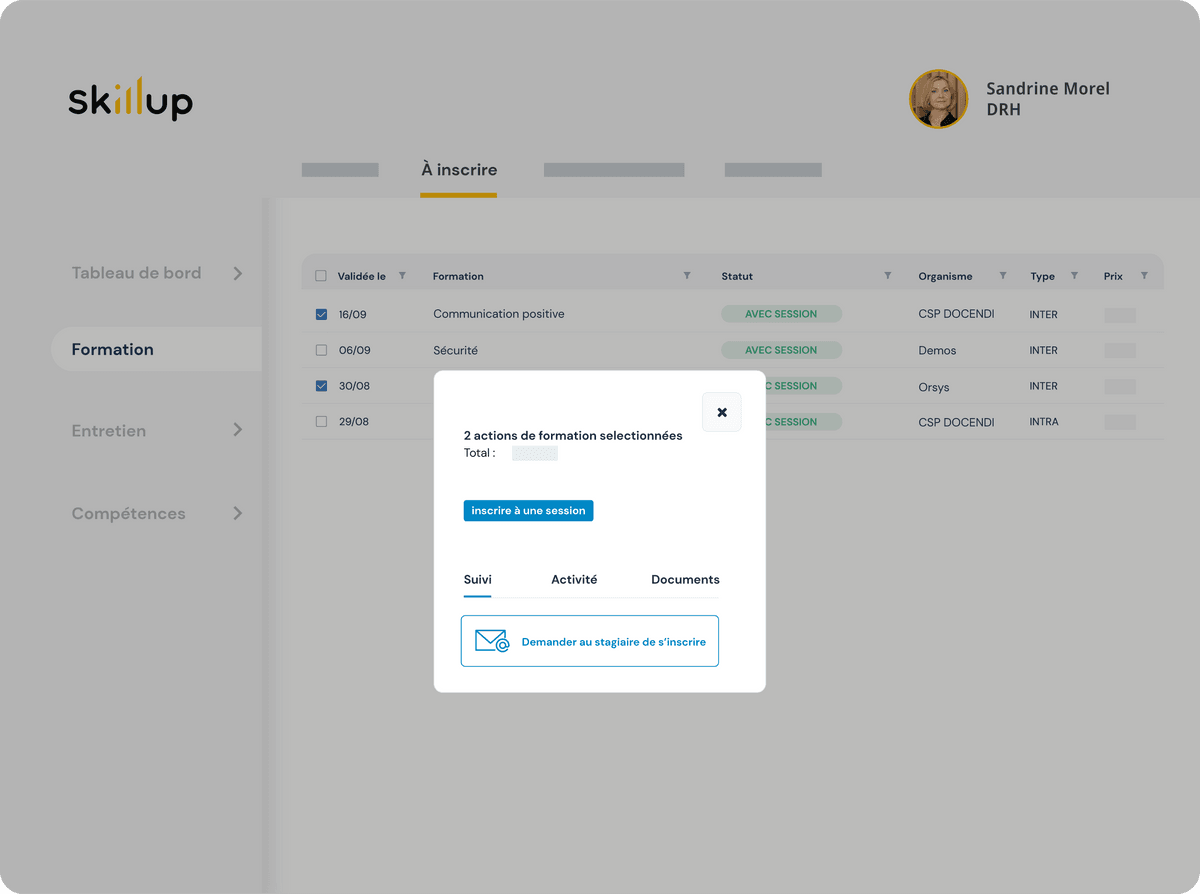The image size is (1200, 894).
Task: Toggle the select-all checkbox in header
Action: coord(321,276)
